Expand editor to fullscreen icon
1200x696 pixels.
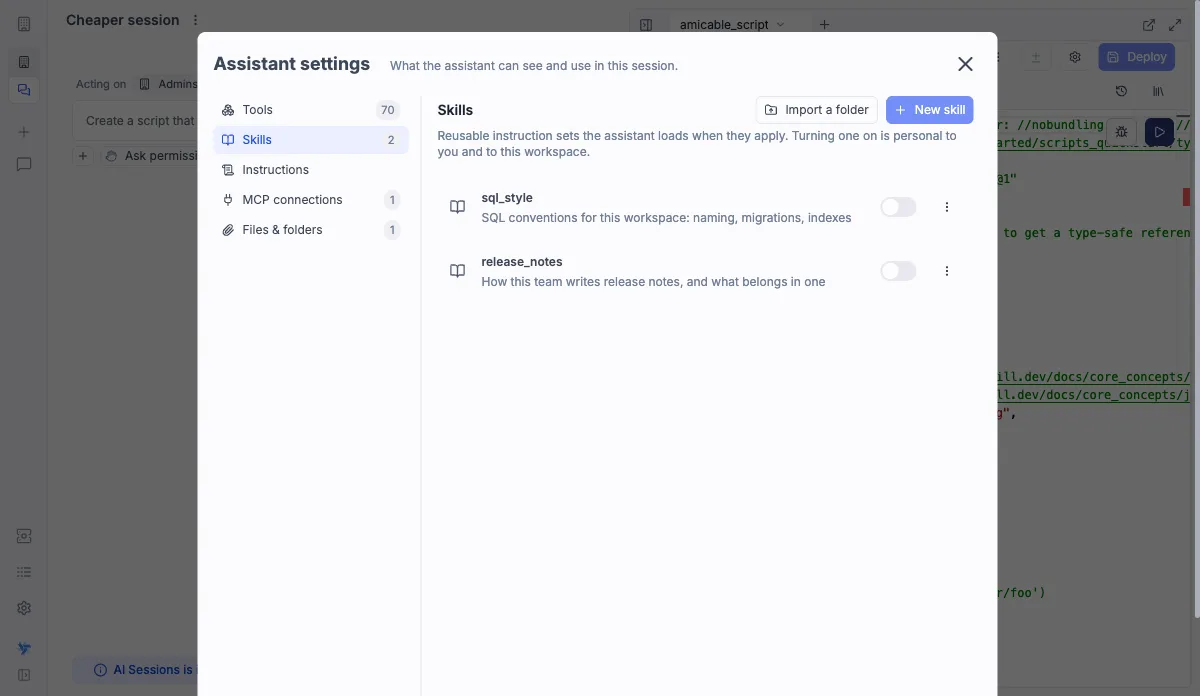click(x=1175, y=25)
